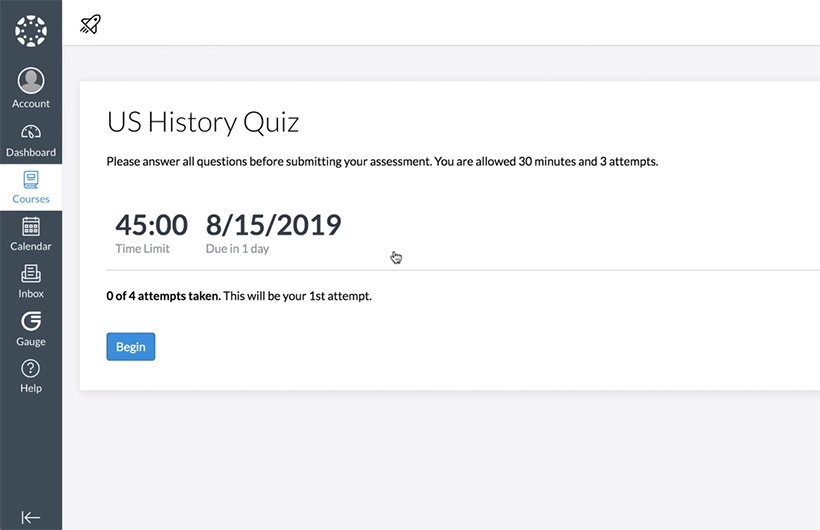
Task: Collapse the global navigation sidebar arrow
Action: coord(31,517)
